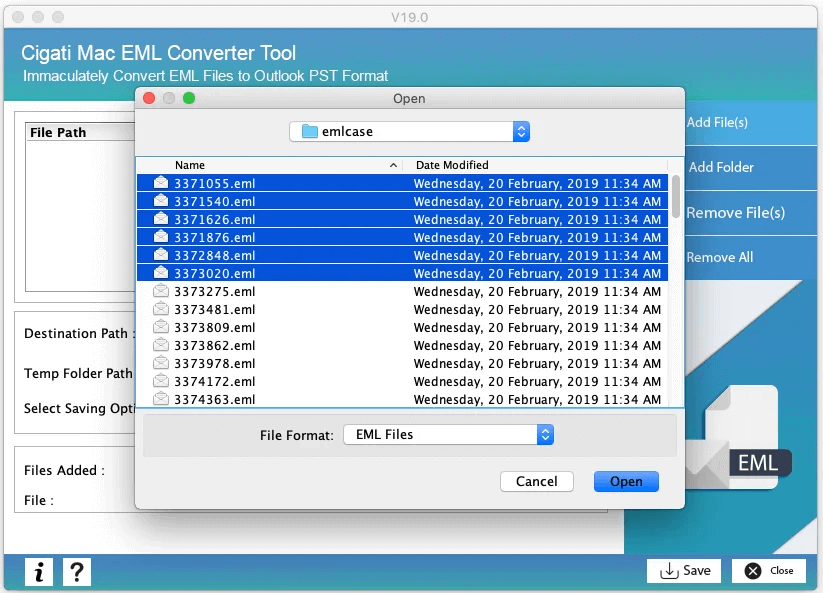Cancel the Open file dialog

coord(536,481)
